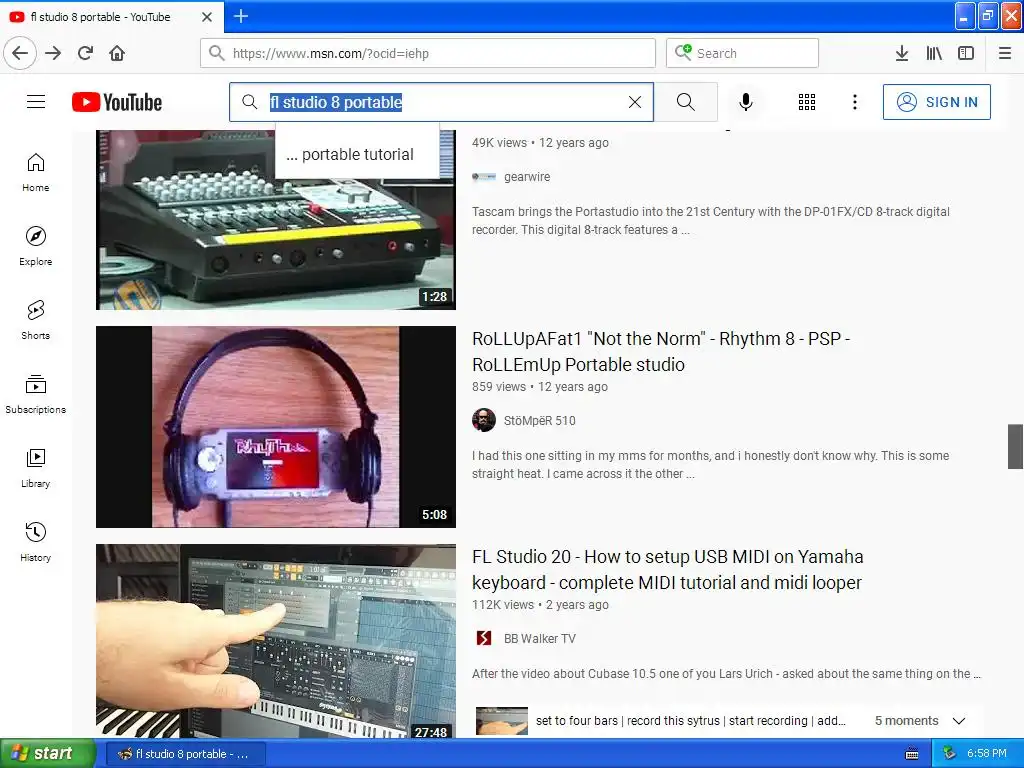The image size is (1024, 768).
Task: Open YouTube settings three-dot menu
Action: pyautogui.click(x=855, y=102)
